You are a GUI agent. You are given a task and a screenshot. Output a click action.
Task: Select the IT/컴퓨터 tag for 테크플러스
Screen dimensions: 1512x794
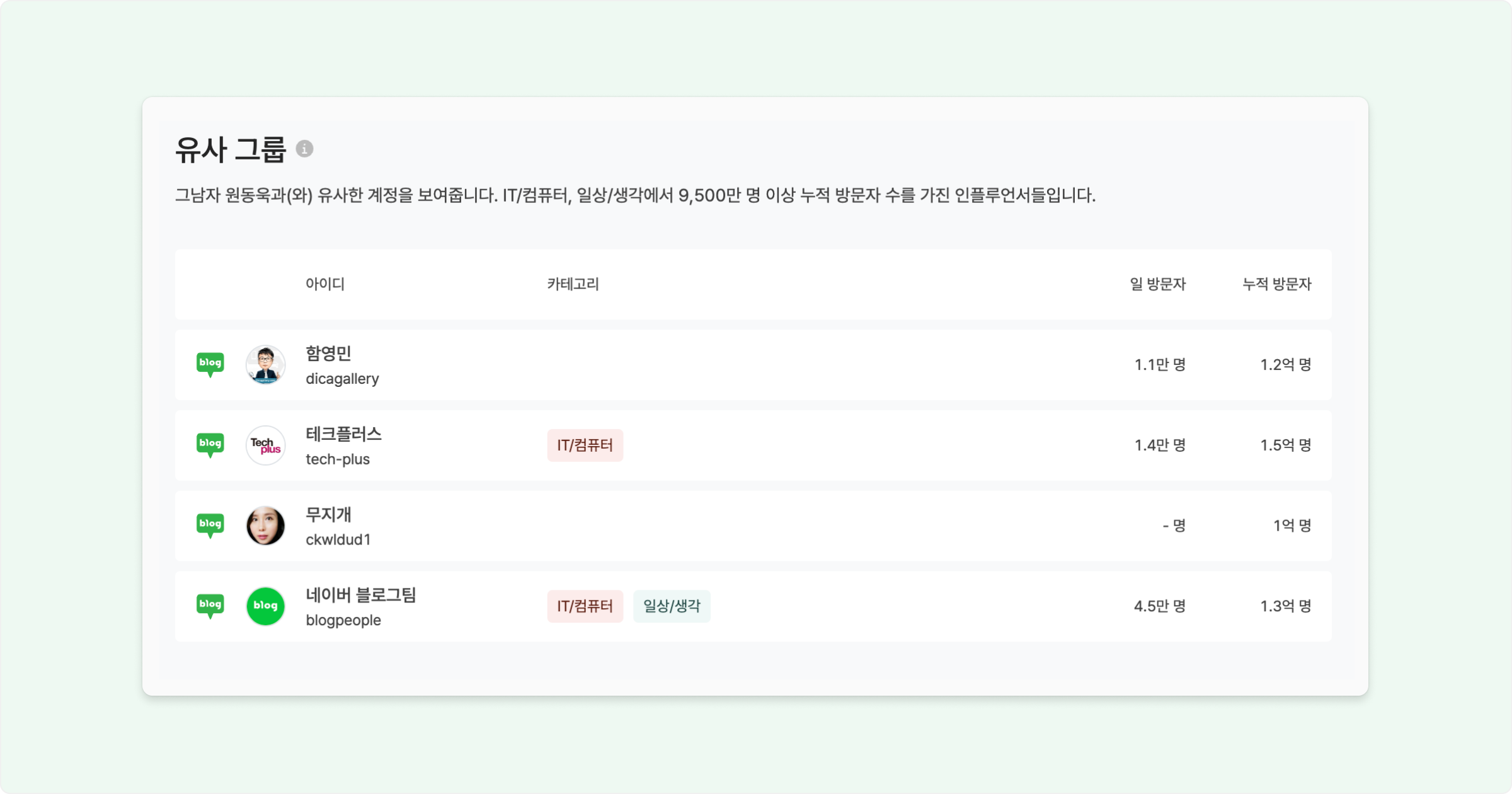(x=585, y=446)
